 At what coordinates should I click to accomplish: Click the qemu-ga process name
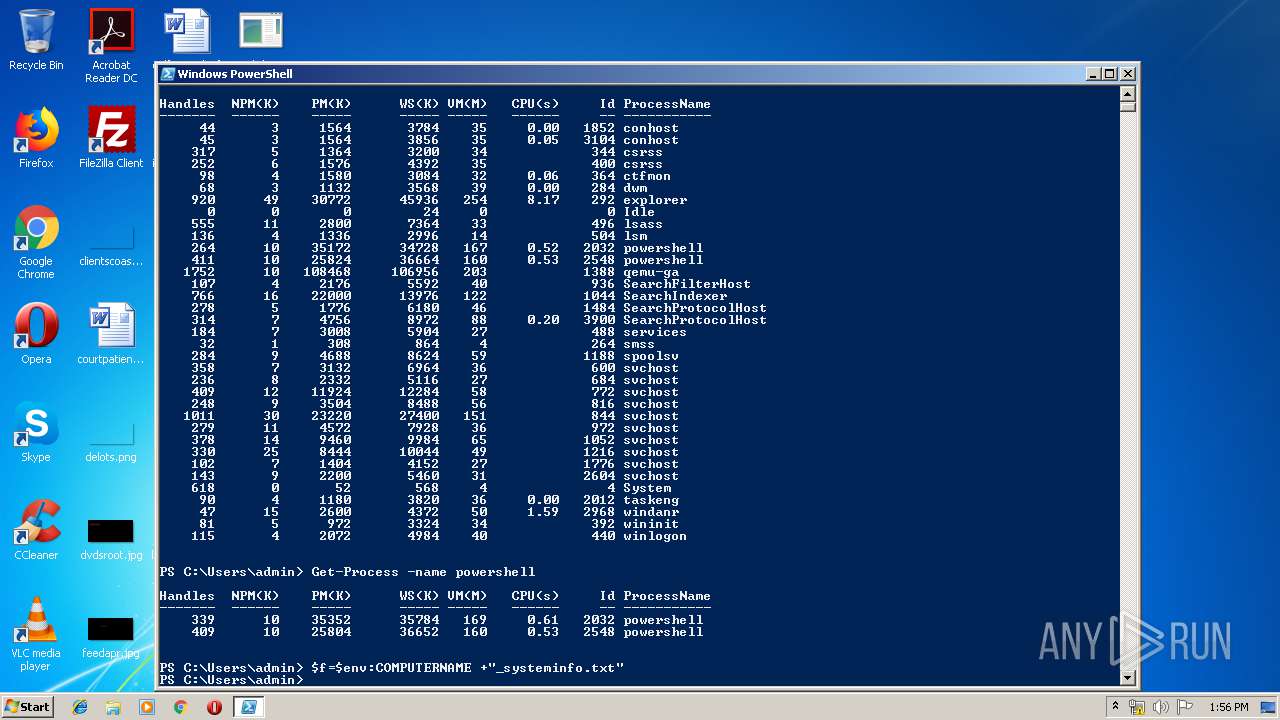(651, 272)
